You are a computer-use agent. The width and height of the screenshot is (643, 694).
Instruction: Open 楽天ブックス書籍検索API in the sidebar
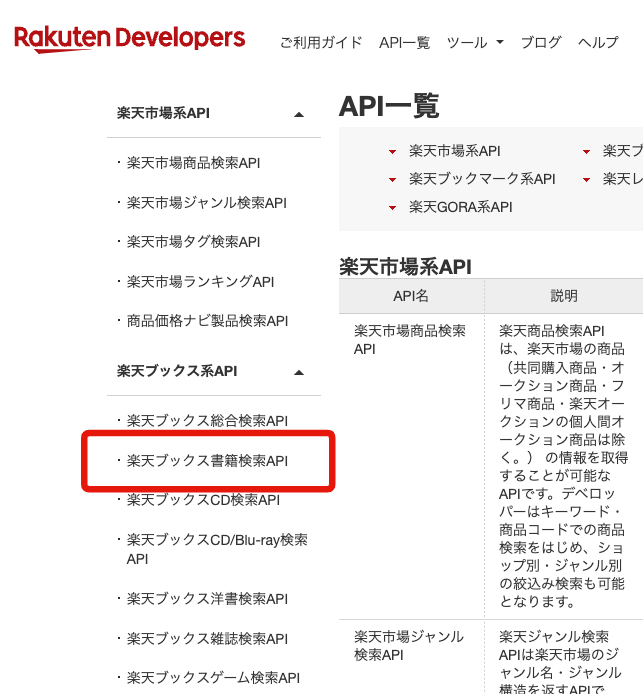coord(207,461)
